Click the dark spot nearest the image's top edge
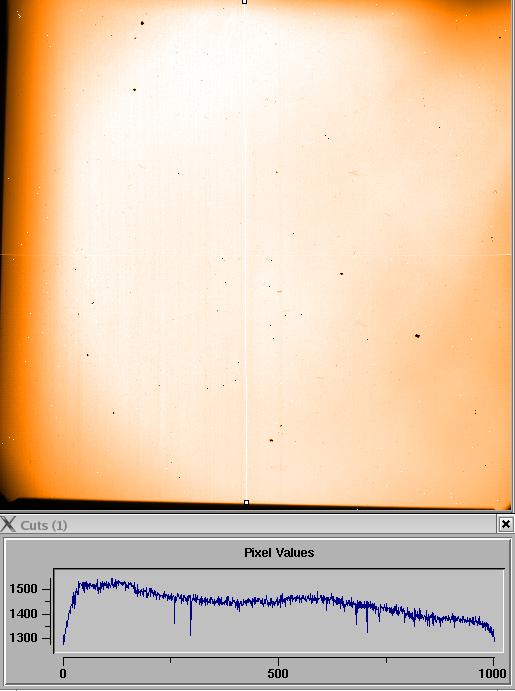The image size is (515, 691). [142, 23]
